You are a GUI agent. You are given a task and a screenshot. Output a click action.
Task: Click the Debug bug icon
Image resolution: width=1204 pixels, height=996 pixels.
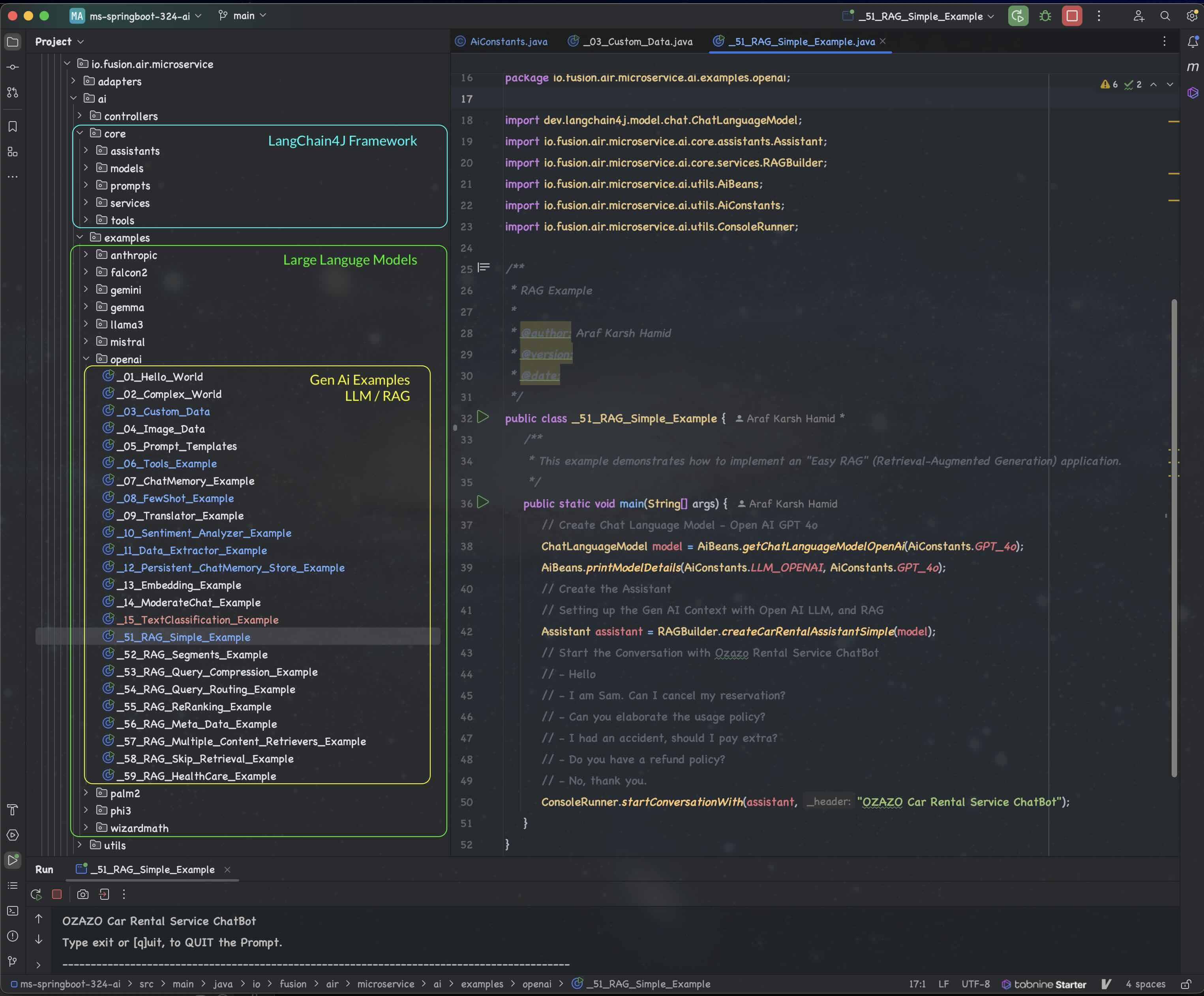[x=1045, y=16]
